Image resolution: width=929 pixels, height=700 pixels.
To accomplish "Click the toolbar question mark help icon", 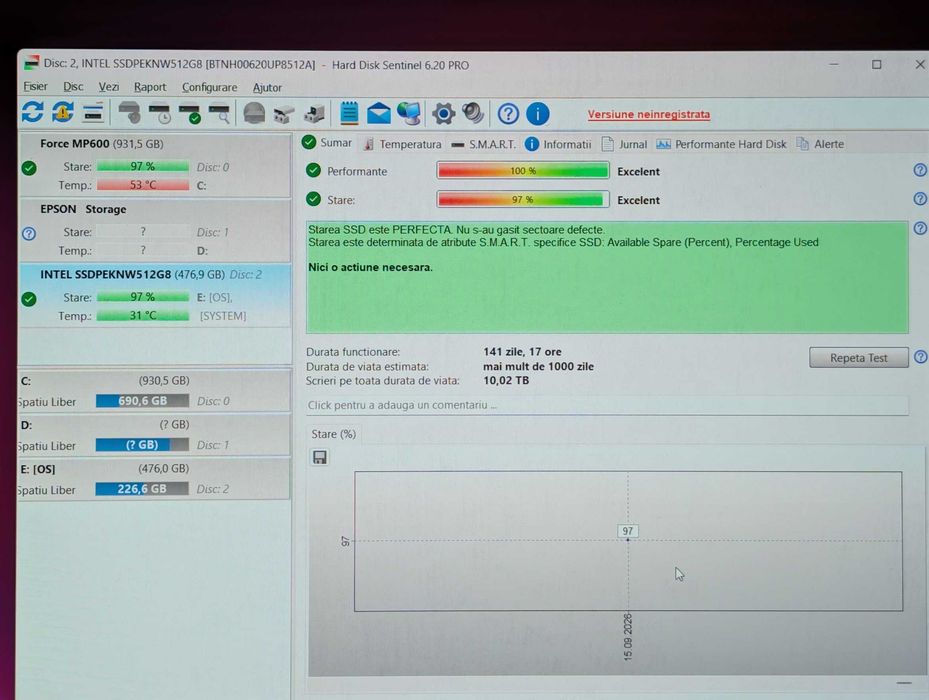I will tap(508, 114).
